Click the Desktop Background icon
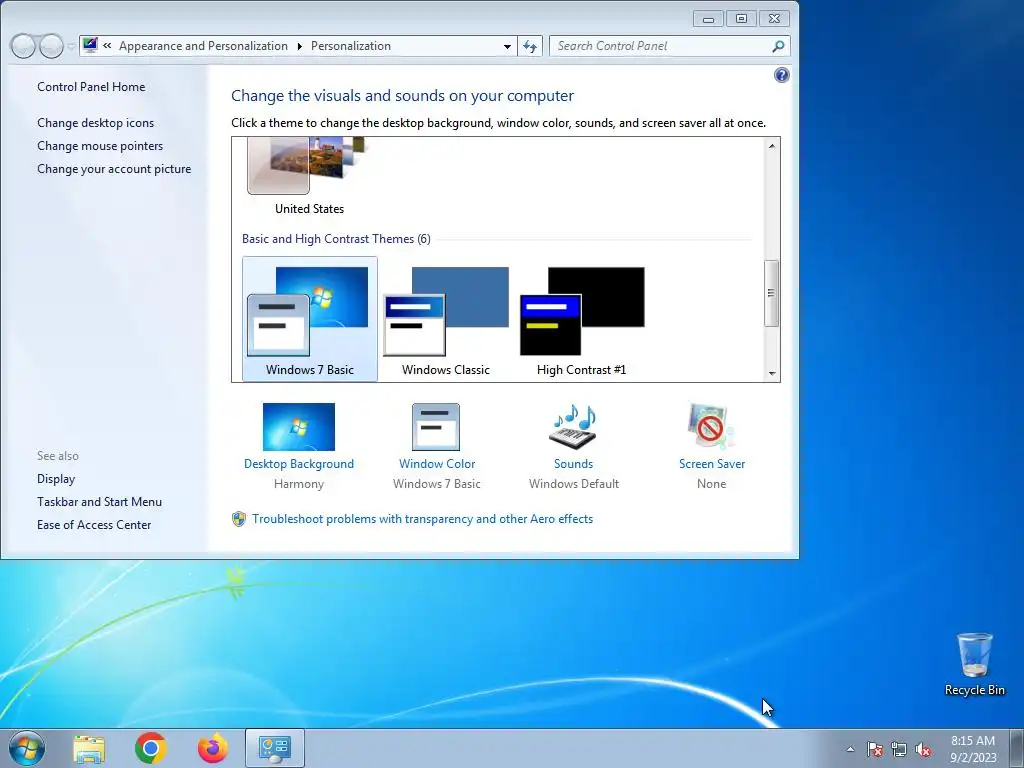 (298, 426)
